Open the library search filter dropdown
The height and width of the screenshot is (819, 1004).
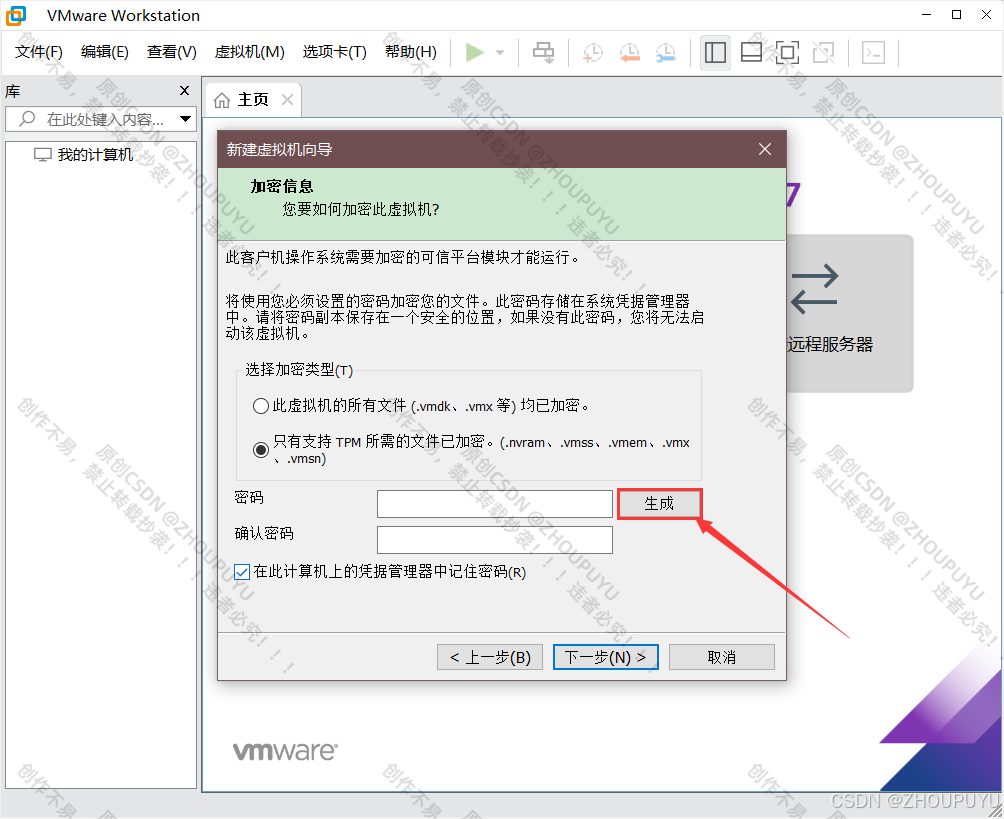point(186,119)
